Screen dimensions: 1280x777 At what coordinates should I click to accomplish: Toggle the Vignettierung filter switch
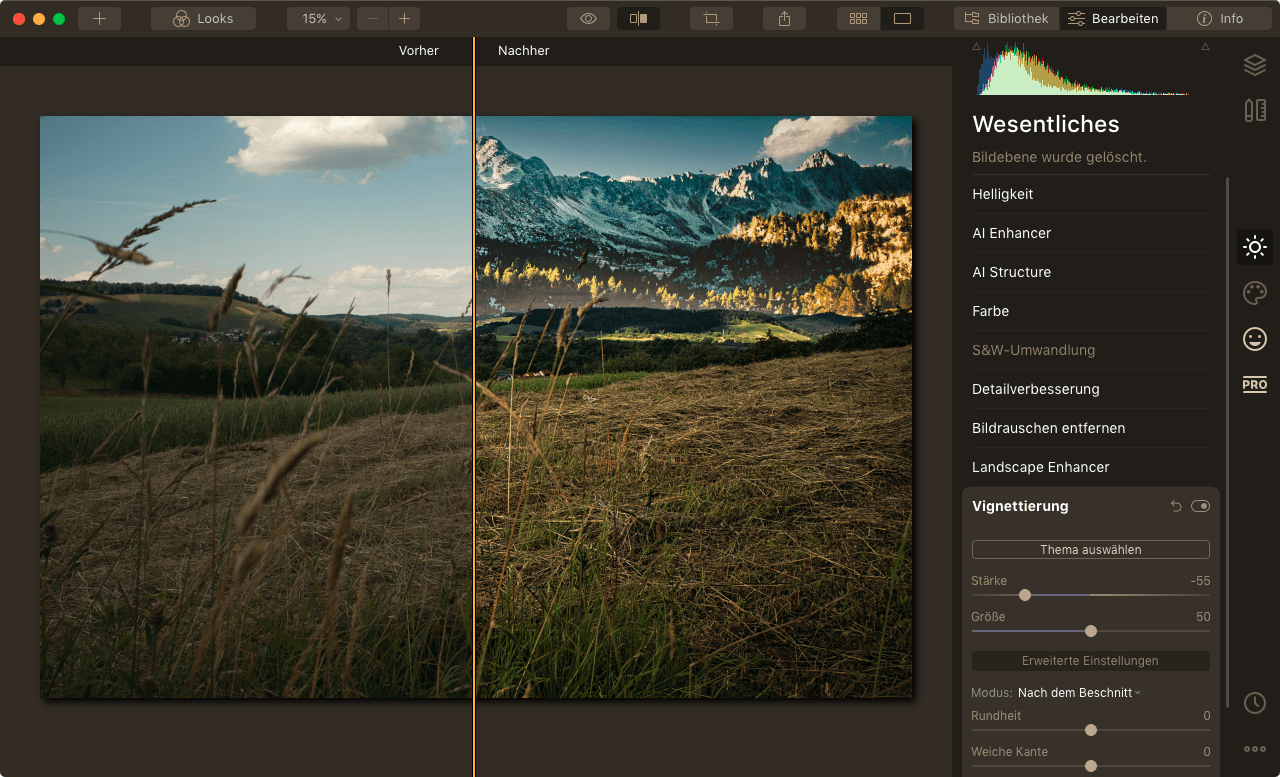[1200, 506]
